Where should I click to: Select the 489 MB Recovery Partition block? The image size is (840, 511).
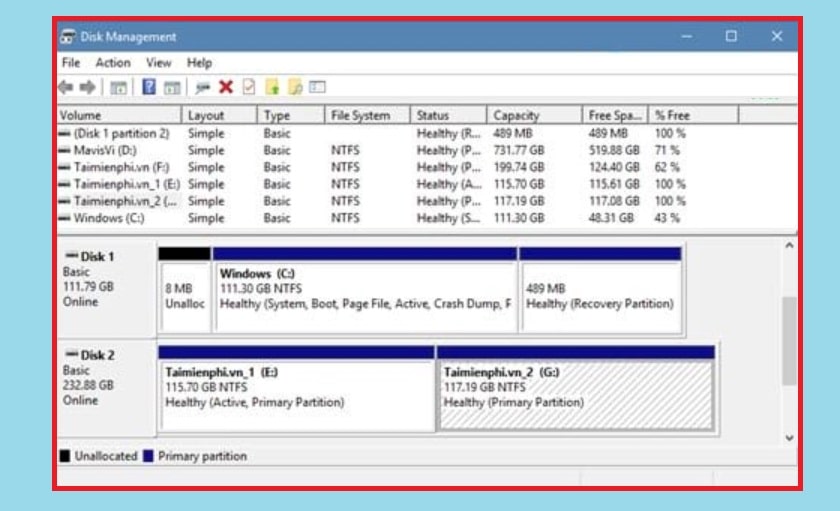coord(601,291)
